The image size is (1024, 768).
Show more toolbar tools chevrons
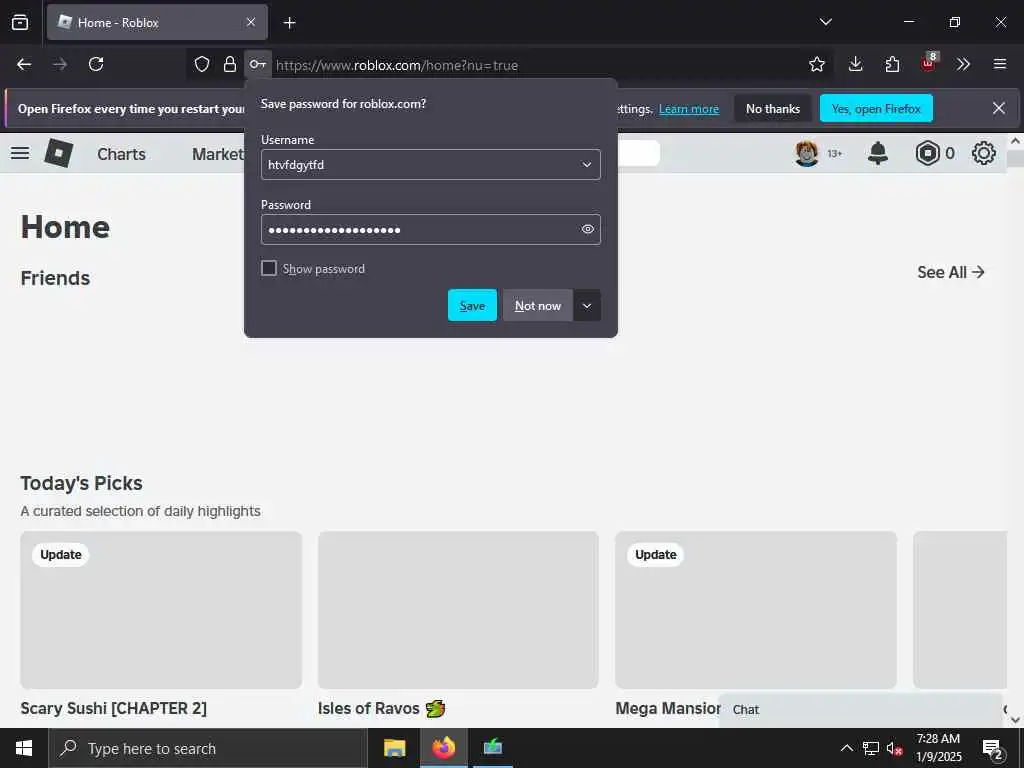coord(963,64)
